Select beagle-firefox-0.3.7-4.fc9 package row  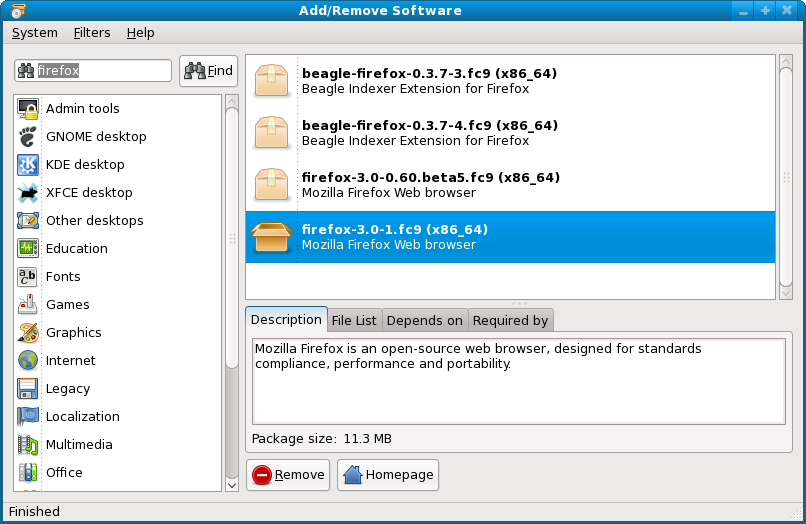pos(510,133)
